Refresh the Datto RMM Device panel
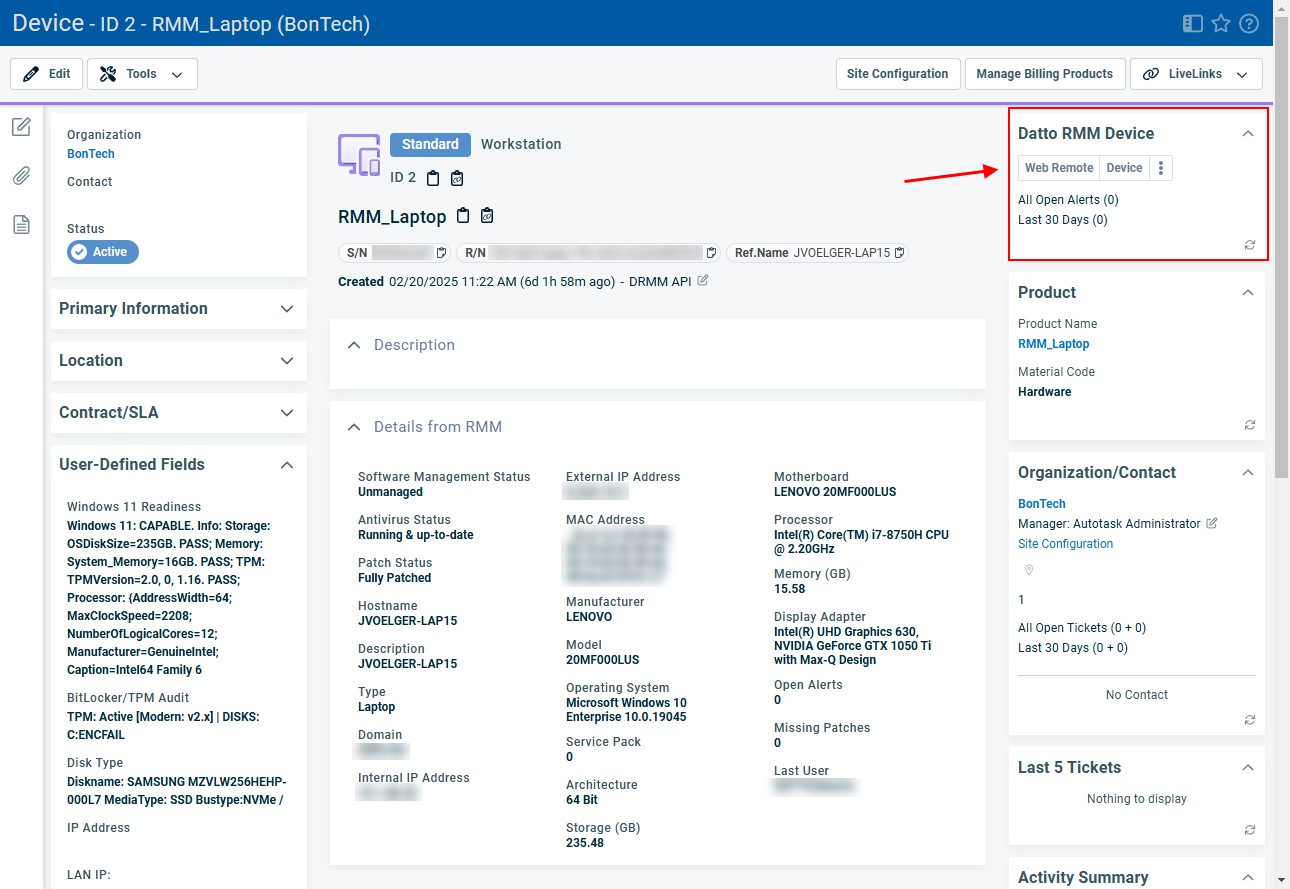The height and width of the screenshot is (889, 1290). pos(1250,245)
